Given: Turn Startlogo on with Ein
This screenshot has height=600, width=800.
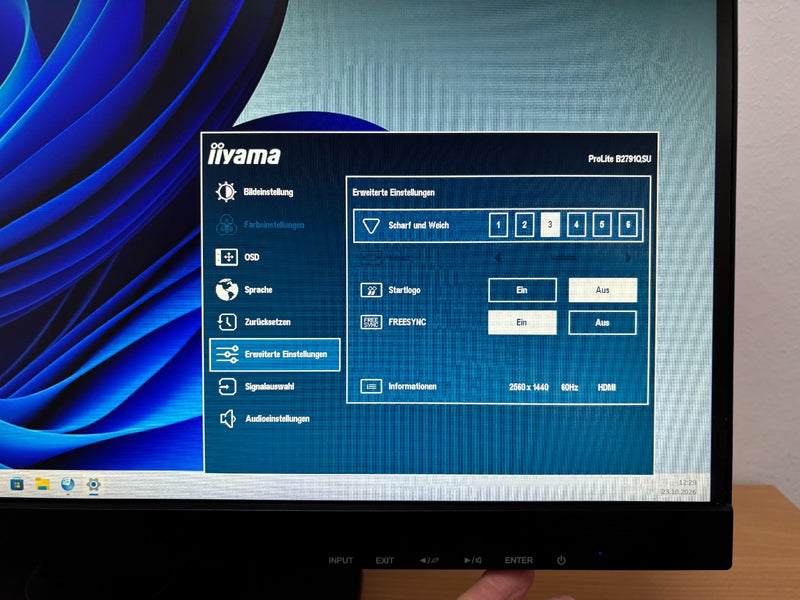Looking at the screenshot, I should pos(522,290).
